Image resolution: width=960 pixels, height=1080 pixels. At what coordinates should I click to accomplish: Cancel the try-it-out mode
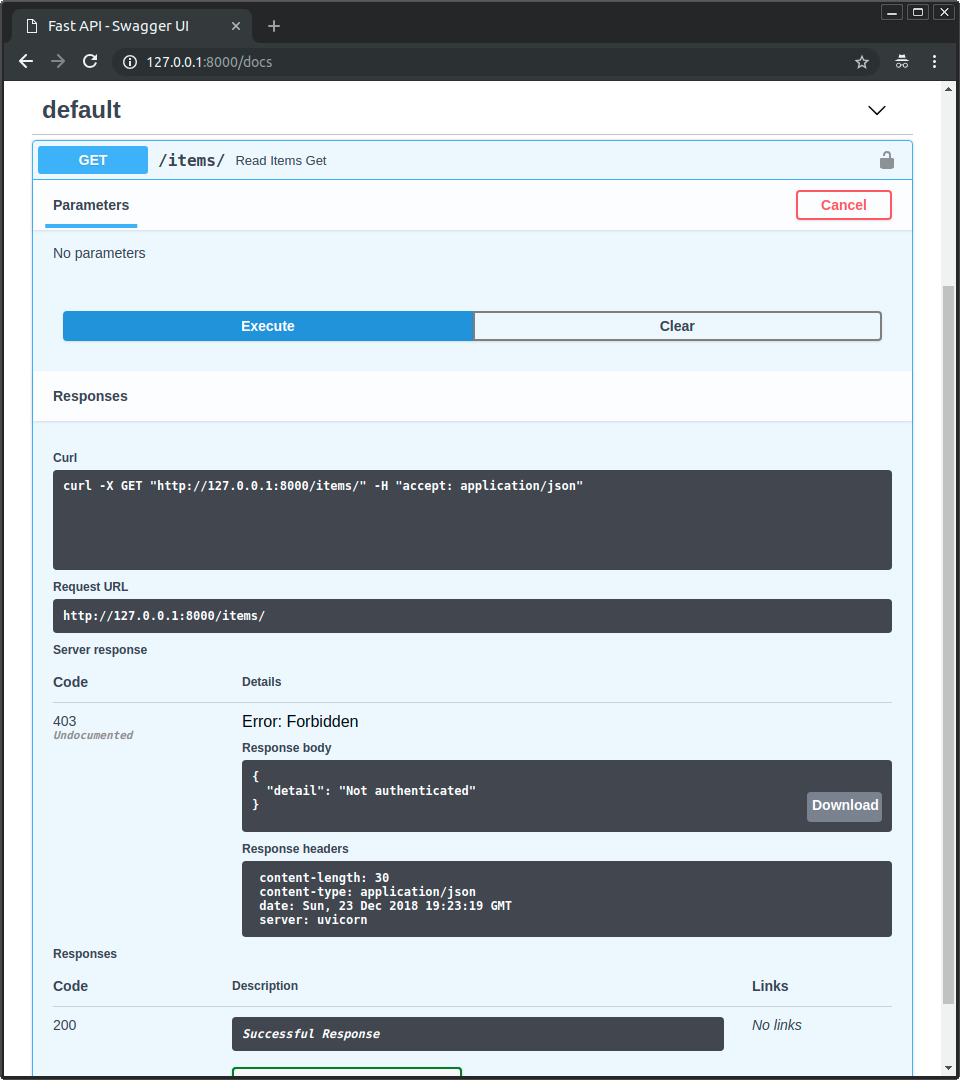843,205
